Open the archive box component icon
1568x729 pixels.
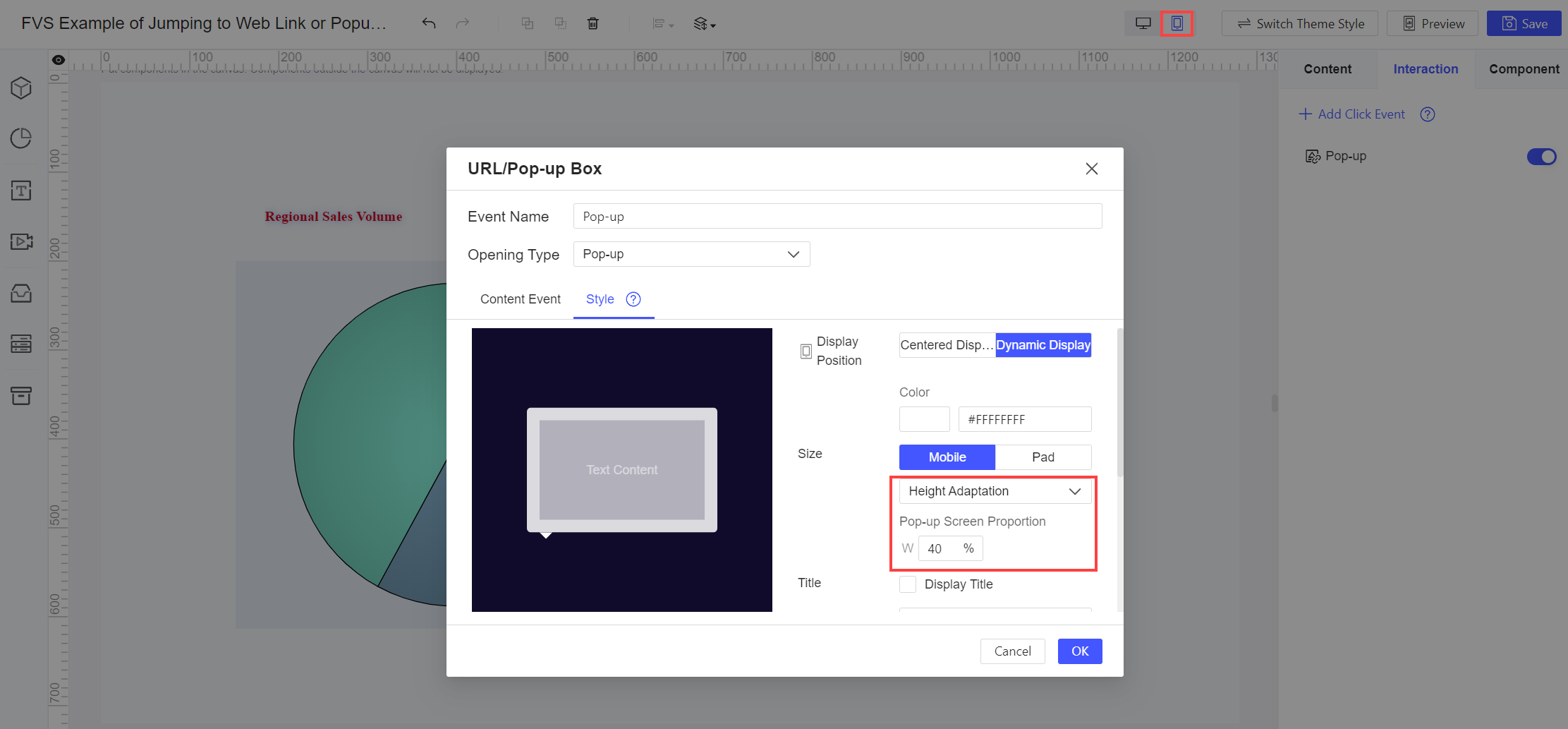click(x=21, y=395)
